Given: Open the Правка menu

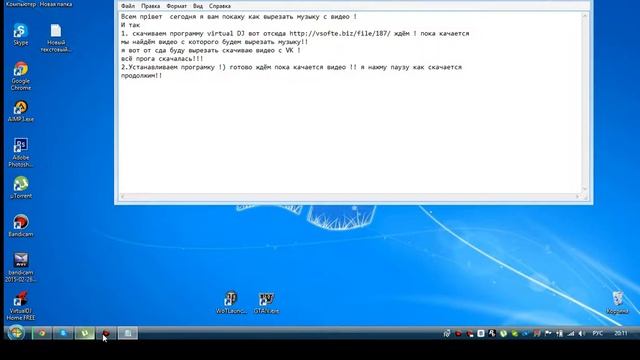Looking at the screenshot, I should coord(150,6).
